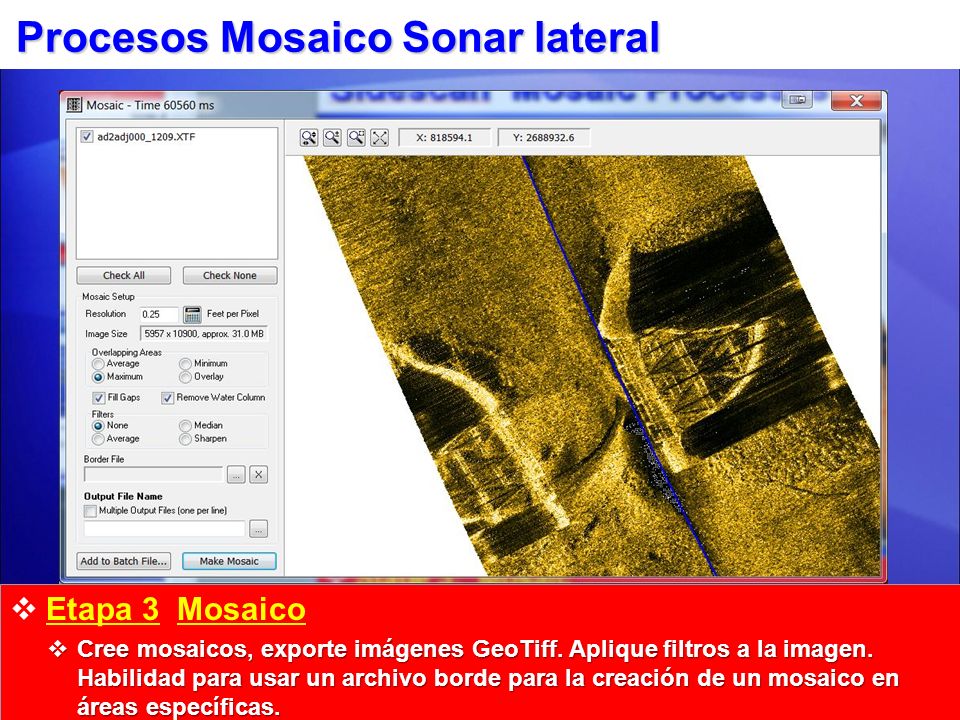Click the Output File Name bold label
960x720 pixels.
click(123, 496)
